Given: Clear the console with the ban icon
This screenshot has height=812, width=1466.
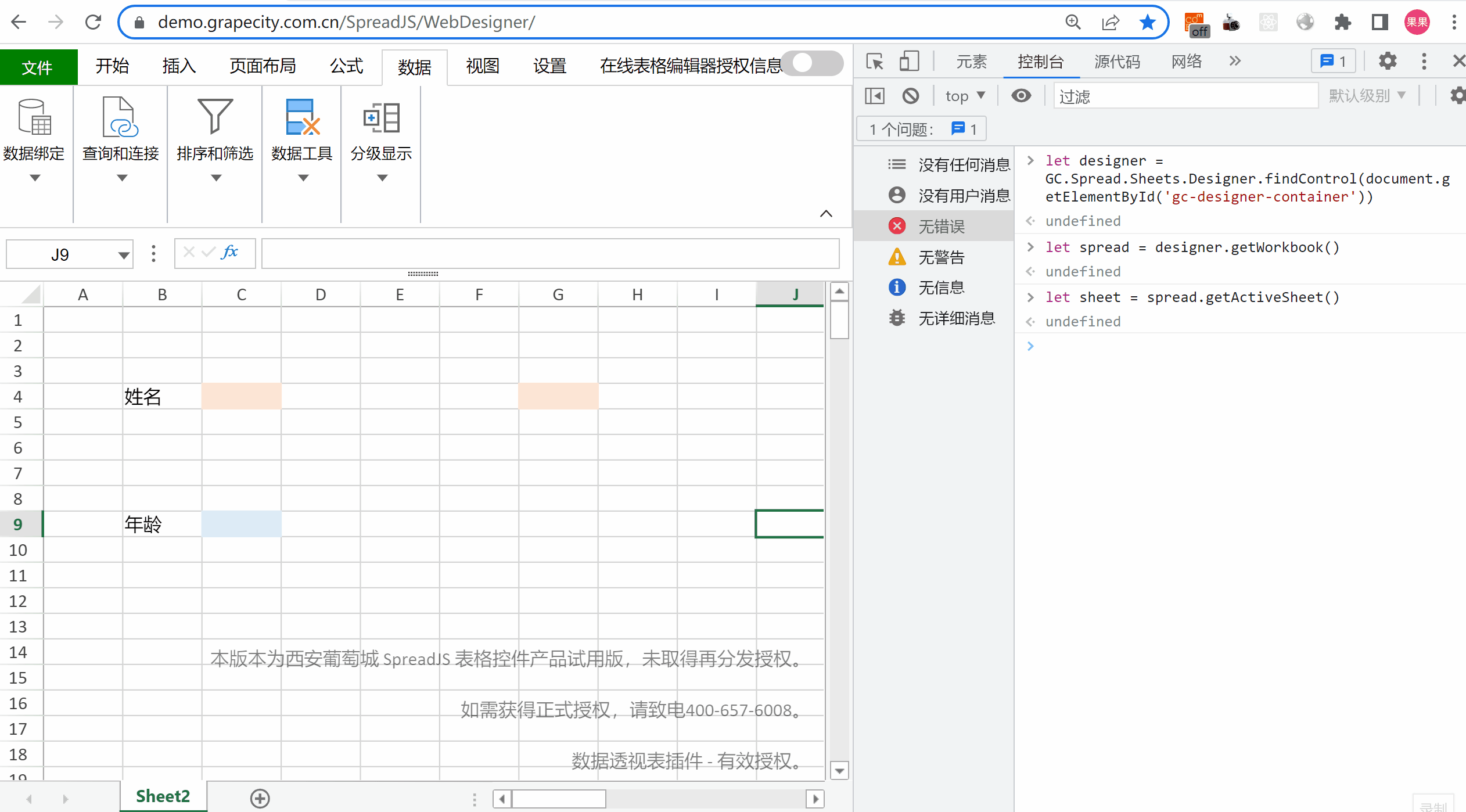Looking at the screenshot, I should pos(911,95).
